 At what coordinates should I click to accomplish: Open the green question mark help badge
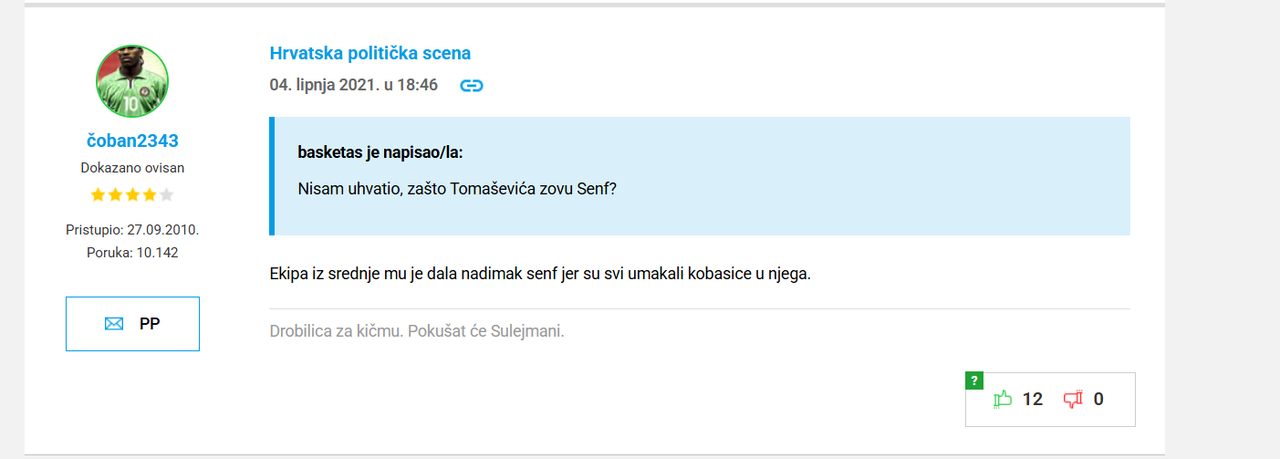click(974, 381)
